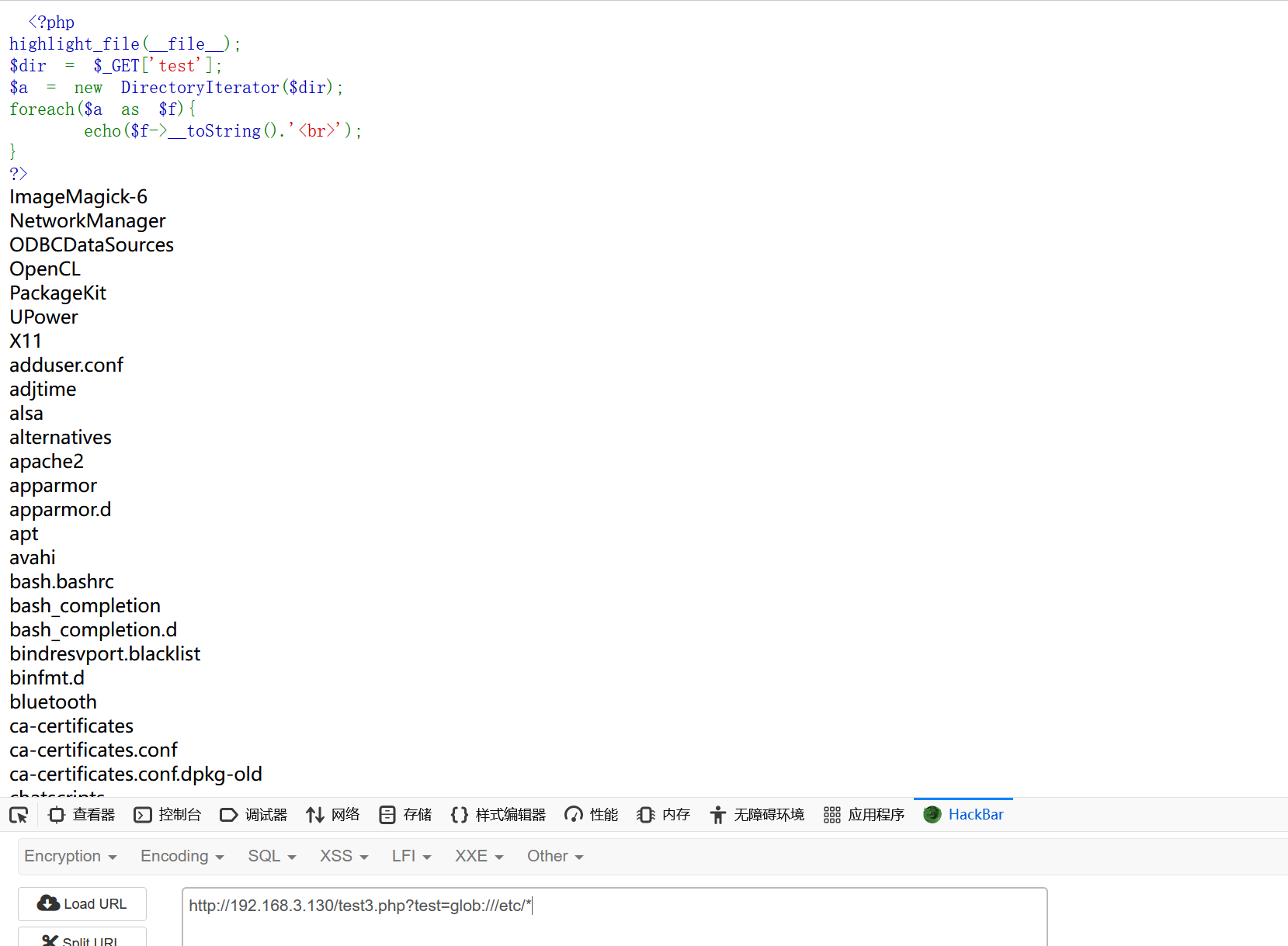Click the 'binfmt.d' entry
This screenshot has width=1288, height=946.
[47, 678]
